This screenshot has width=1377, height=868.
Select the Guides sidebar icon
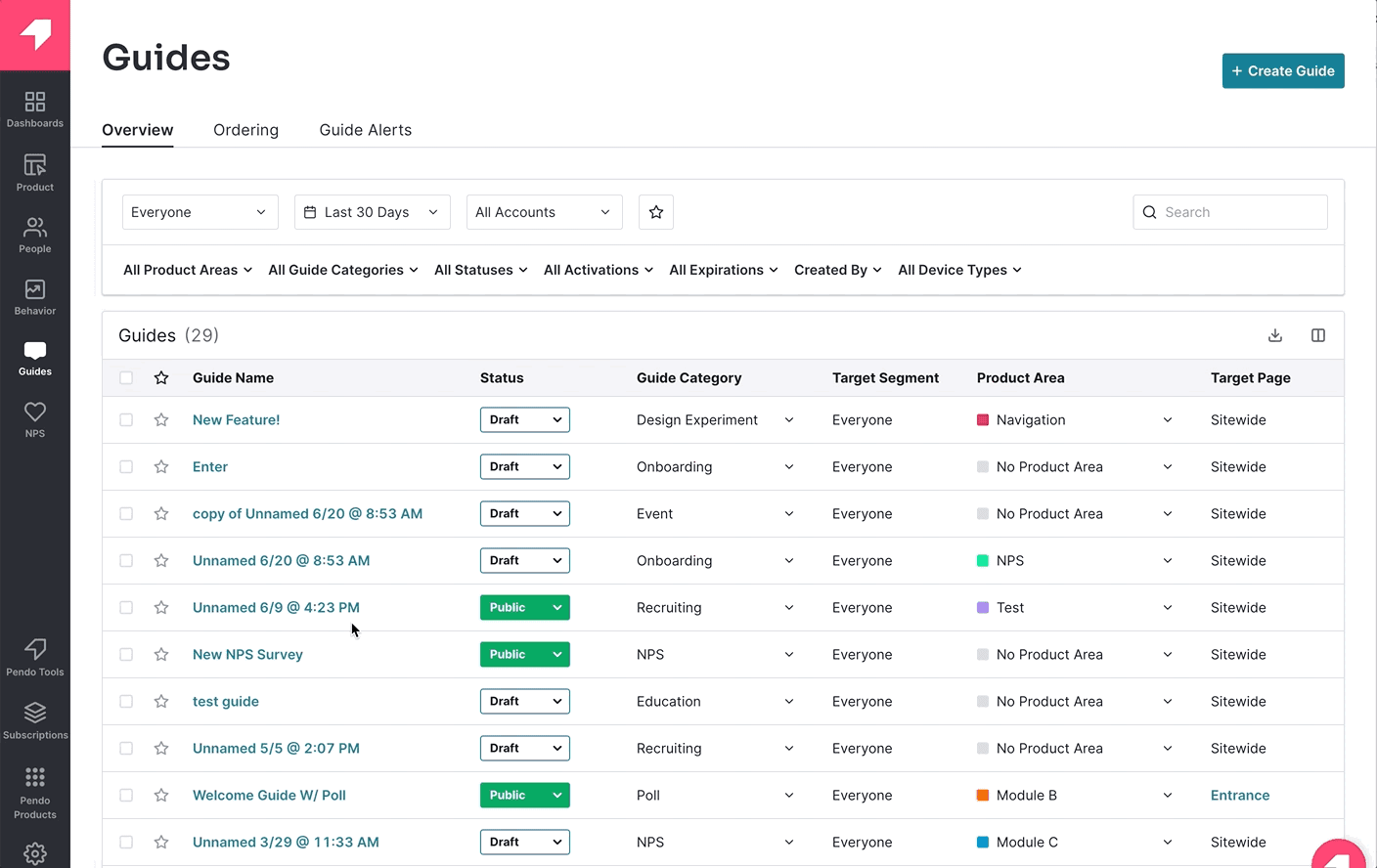coord(35,359)
